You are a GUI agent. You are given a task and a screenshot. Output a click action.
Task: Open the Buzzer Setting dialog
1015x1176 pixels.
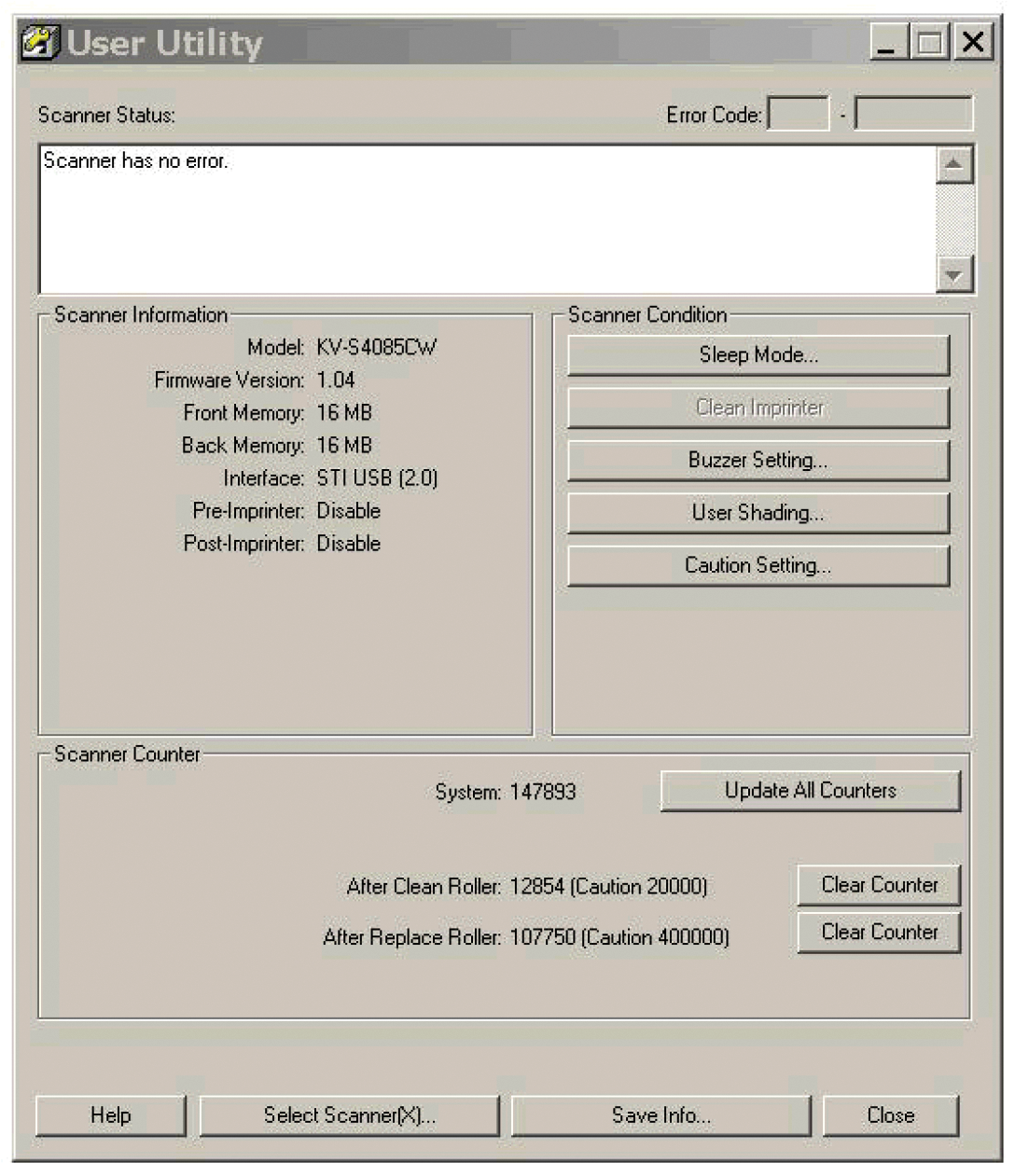(x=758, y=461)
